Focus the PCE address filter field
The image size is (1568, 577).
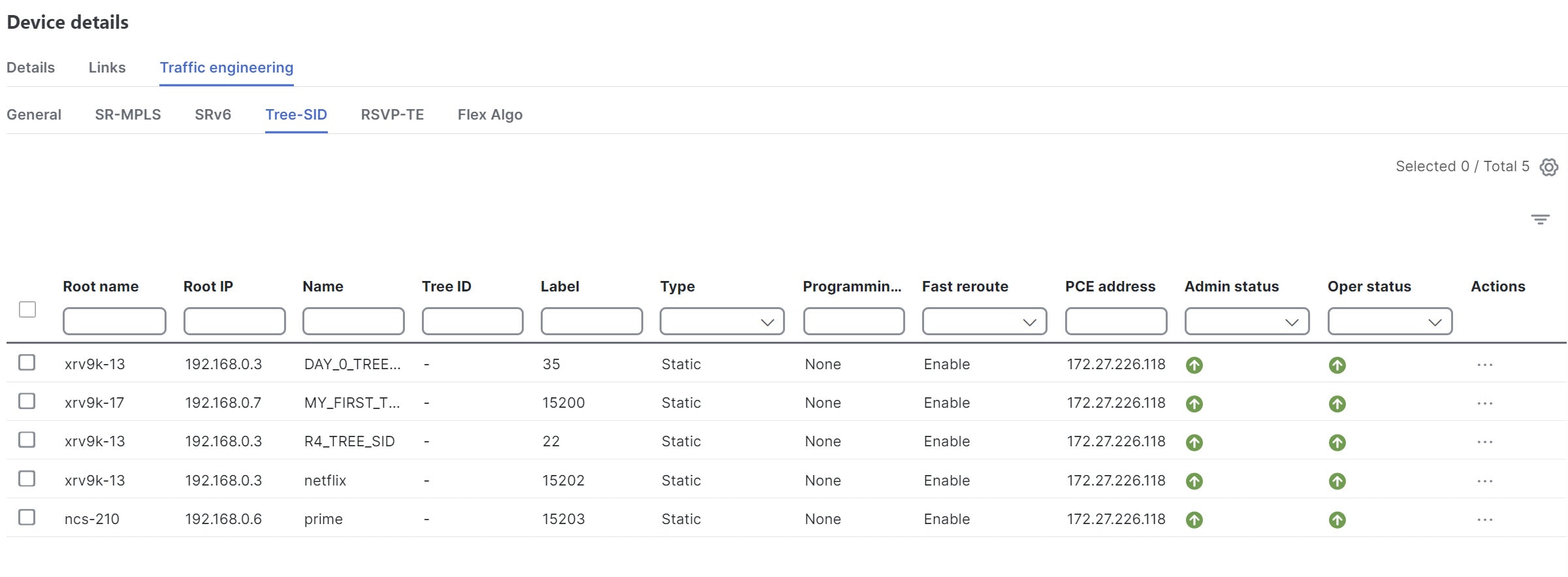[x=1116, y=321]
